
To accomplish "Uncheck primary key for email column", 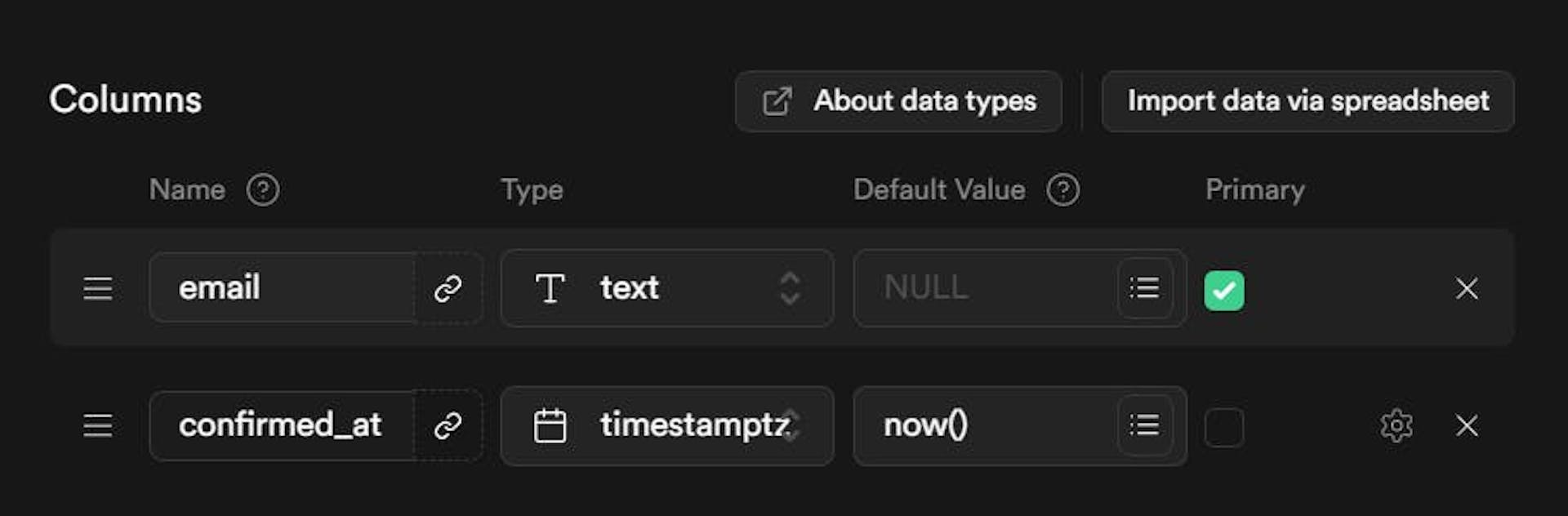I will tap(1224, 290).
